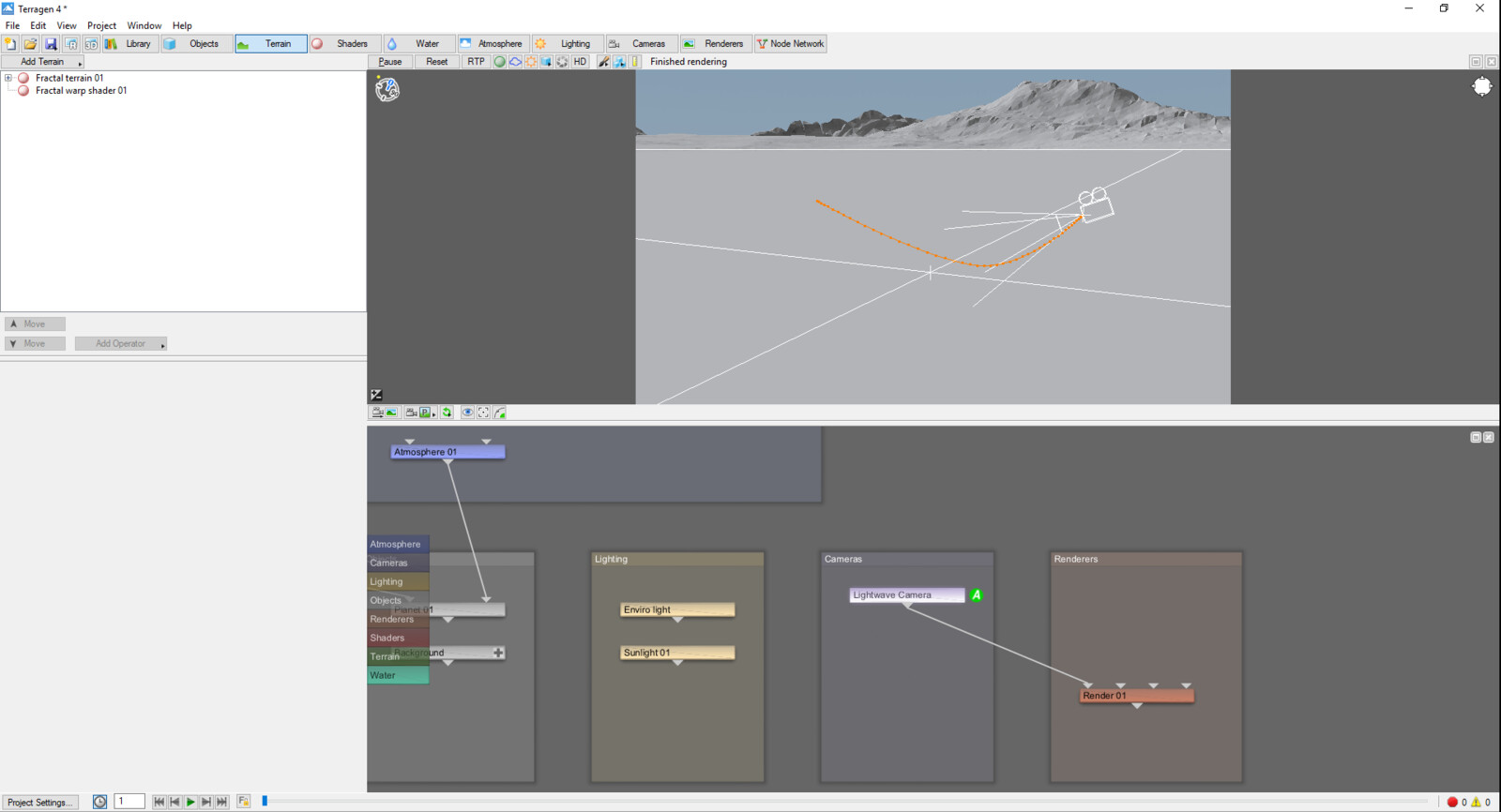Click the white sun gear icon in viewport
The width and height of the screenshot is (1501, 812).
pyautogui.click(x=1482, y=86)
